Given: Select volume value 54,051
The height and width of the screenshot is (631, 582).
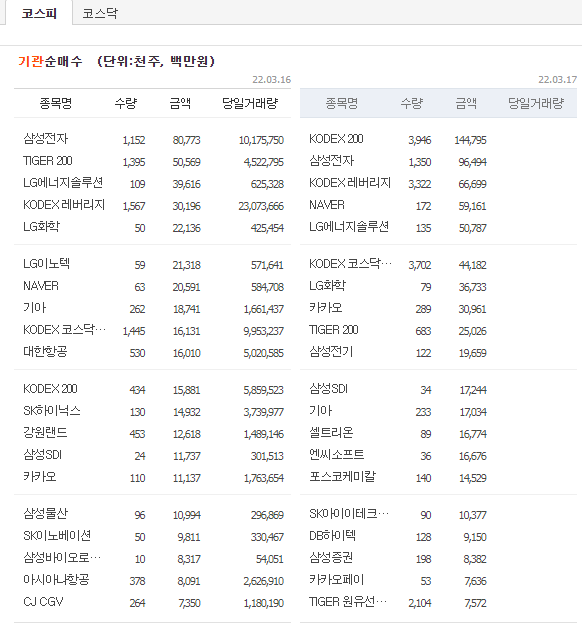Looking at the screenshot, I should coord(270,559).
